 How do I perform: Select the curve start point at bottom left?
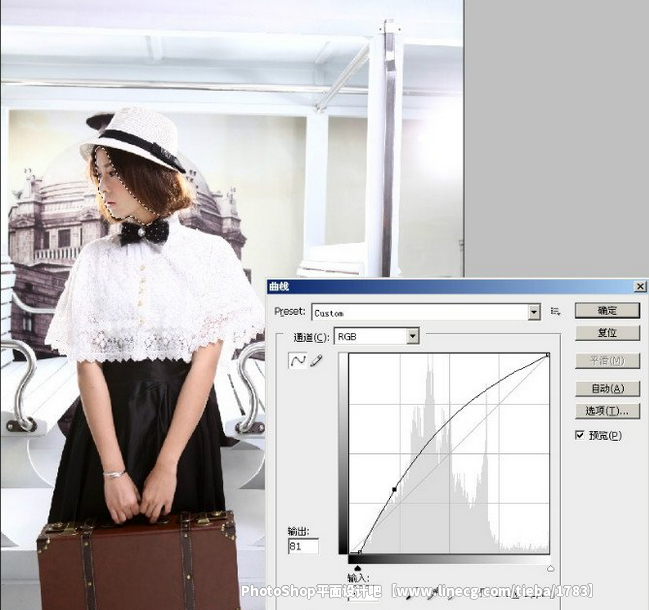360,552
